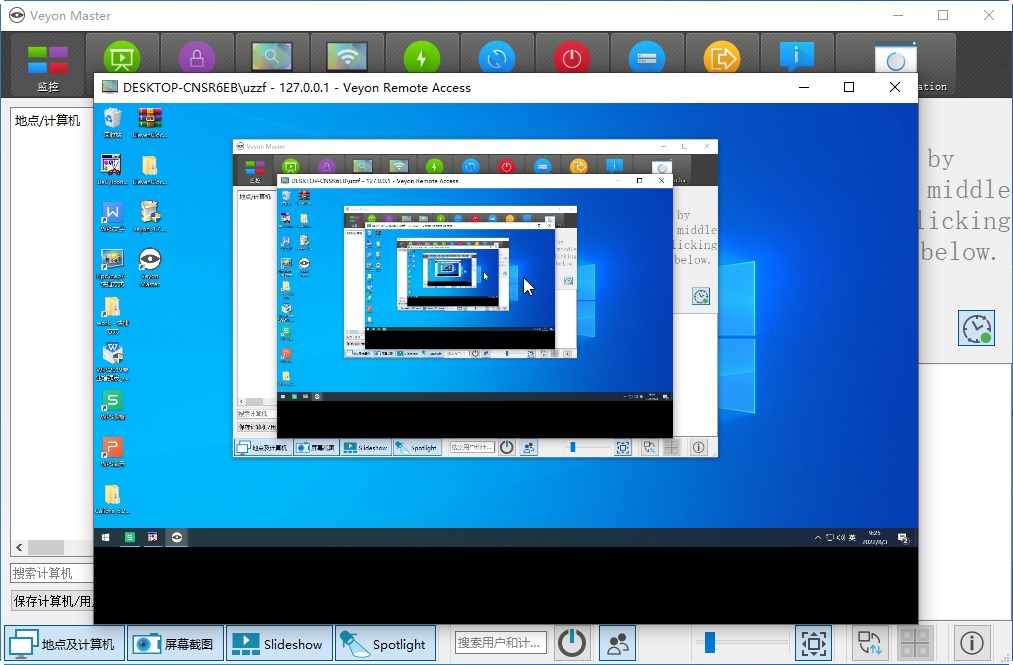1013x665 pixels.
Task: Toggle the 屏幕截图 screenshots panel button
Action: click(x=175, y=644)
